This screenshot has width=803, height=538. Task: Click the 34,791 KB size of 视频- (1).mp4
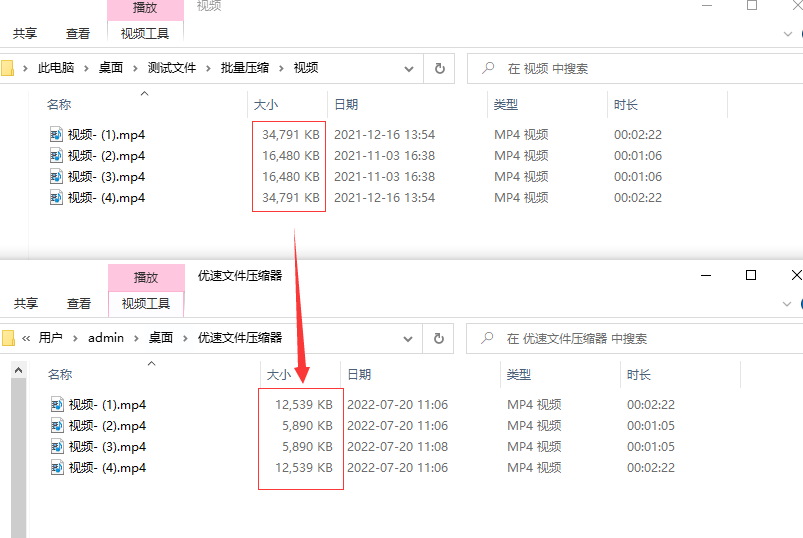click(290, 135)
